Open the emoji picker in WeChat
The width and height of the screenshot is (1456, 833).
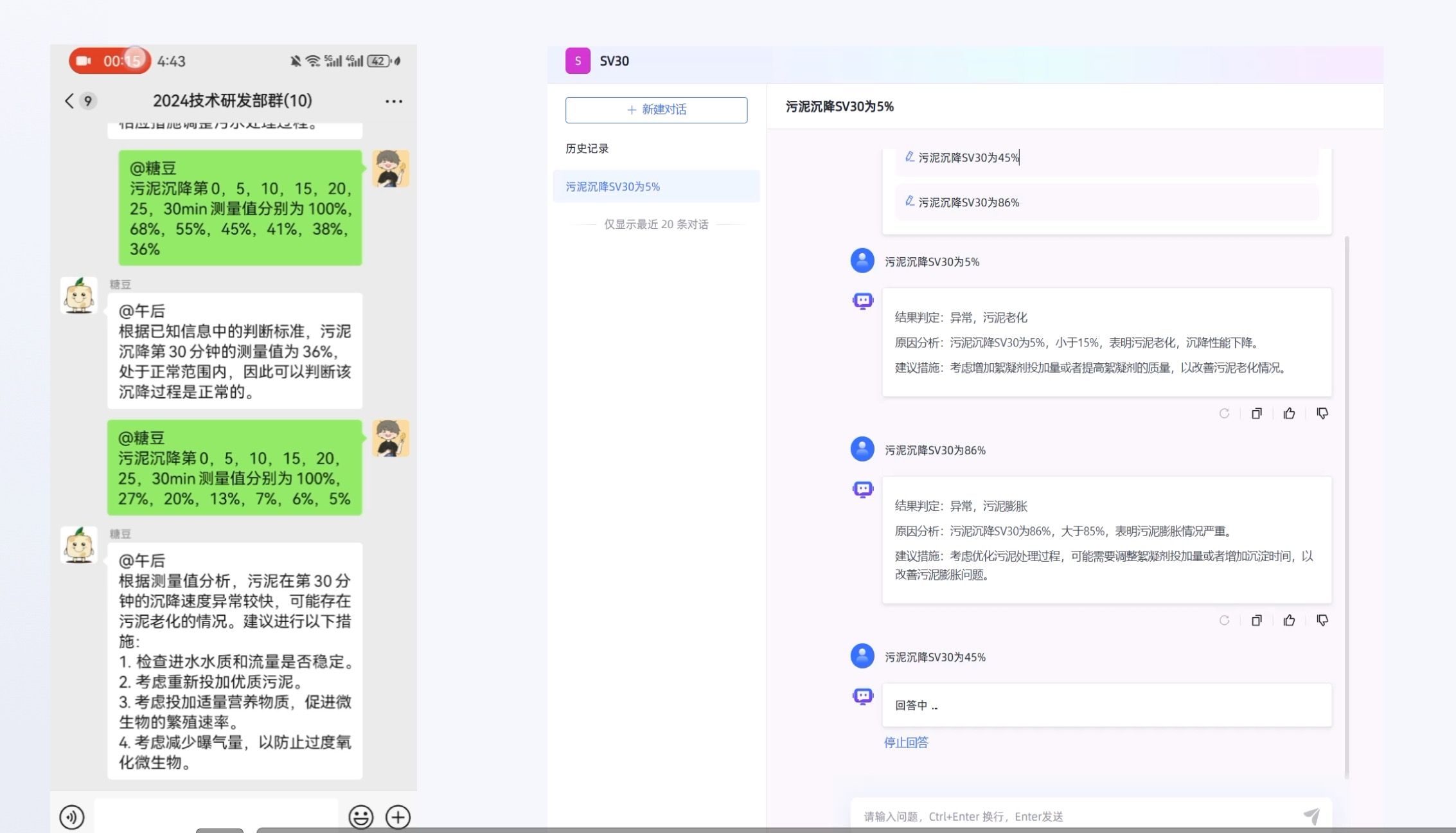(x=360, y=816)
